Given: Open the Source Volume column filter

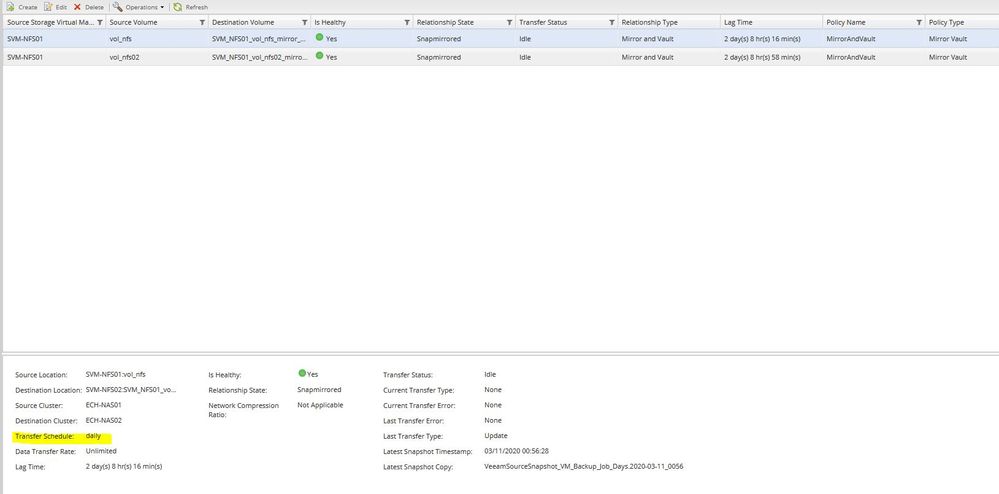Looking at the screenshot, I should [x=203, y=22].
